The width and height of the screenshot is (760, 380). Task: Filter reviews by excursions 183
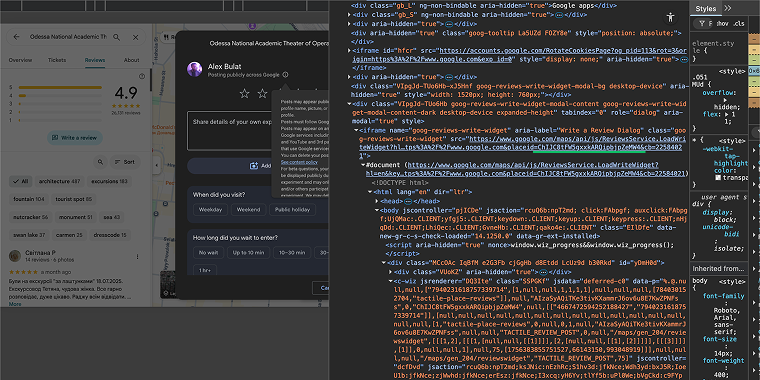(110, 181)
